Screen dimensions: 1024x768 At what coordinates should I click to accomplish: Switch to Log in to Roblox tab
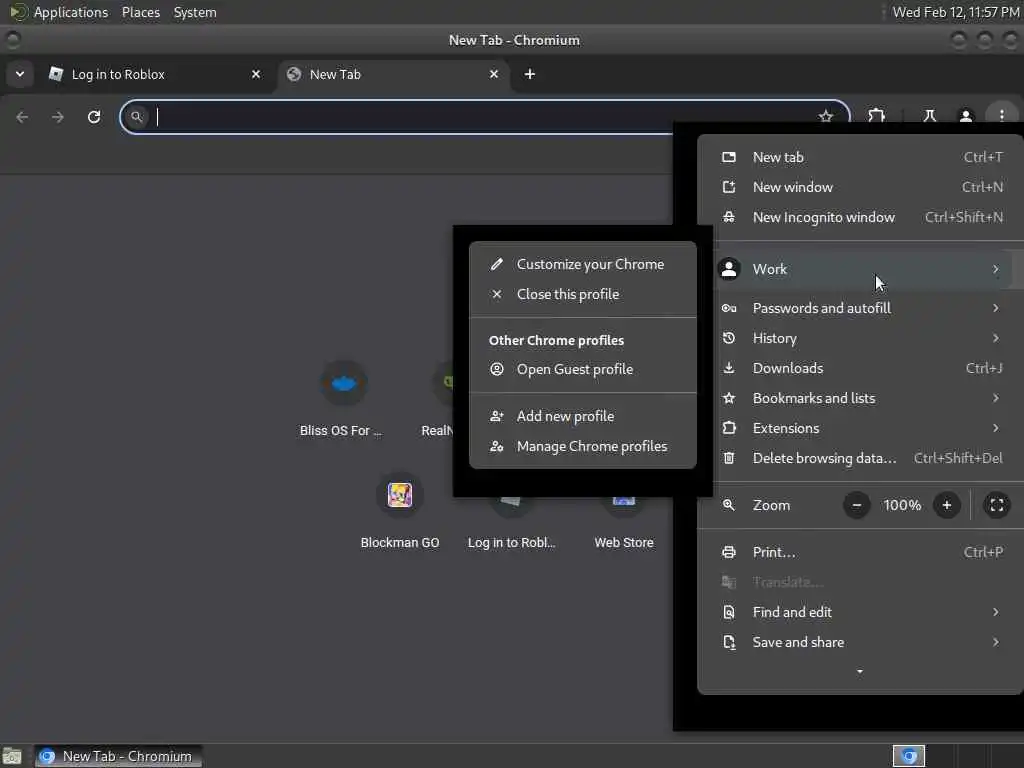click(x=155, y=74)
